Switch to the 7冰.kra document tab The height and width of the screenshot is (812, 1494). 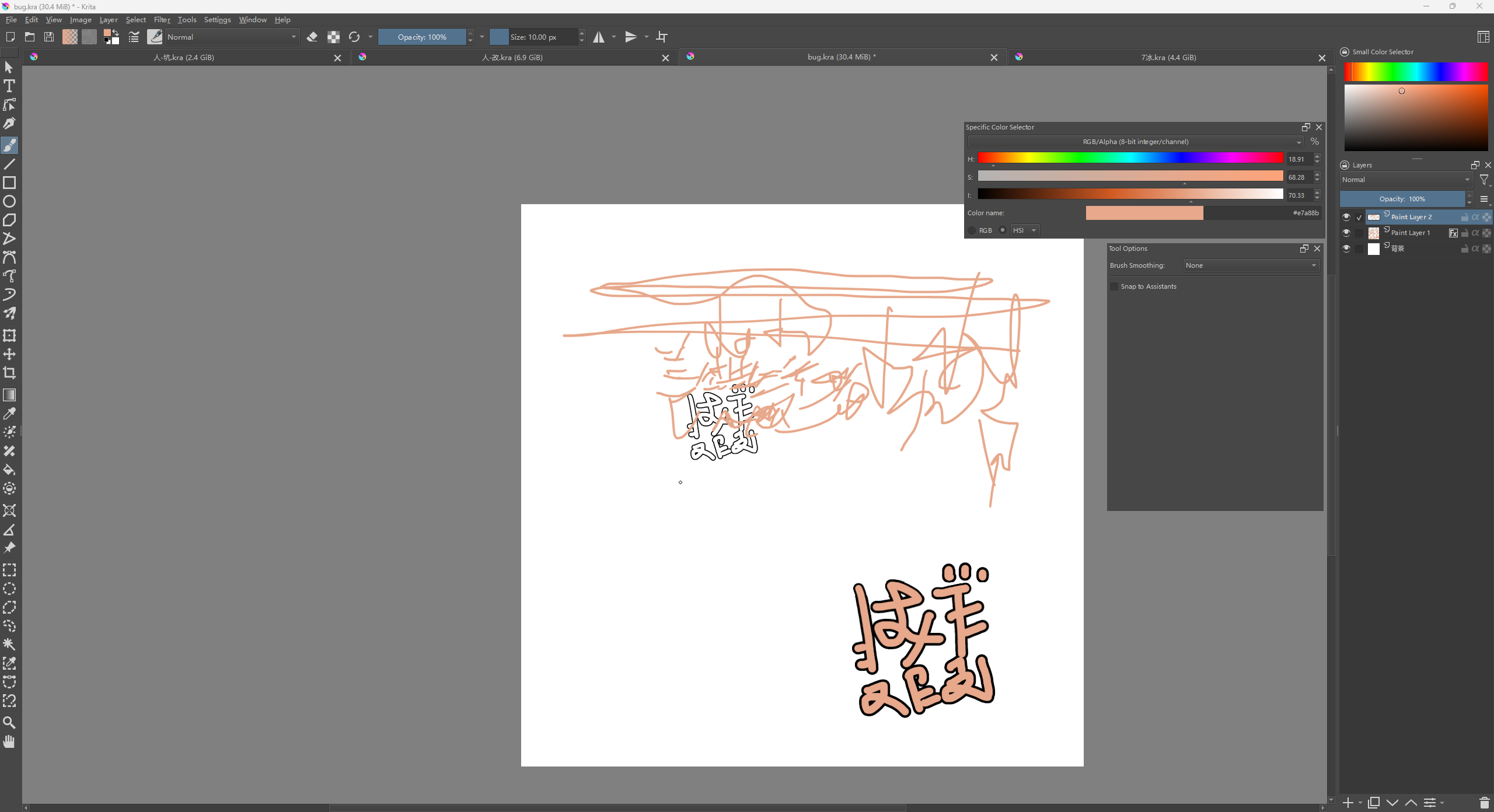[1168, 57]
